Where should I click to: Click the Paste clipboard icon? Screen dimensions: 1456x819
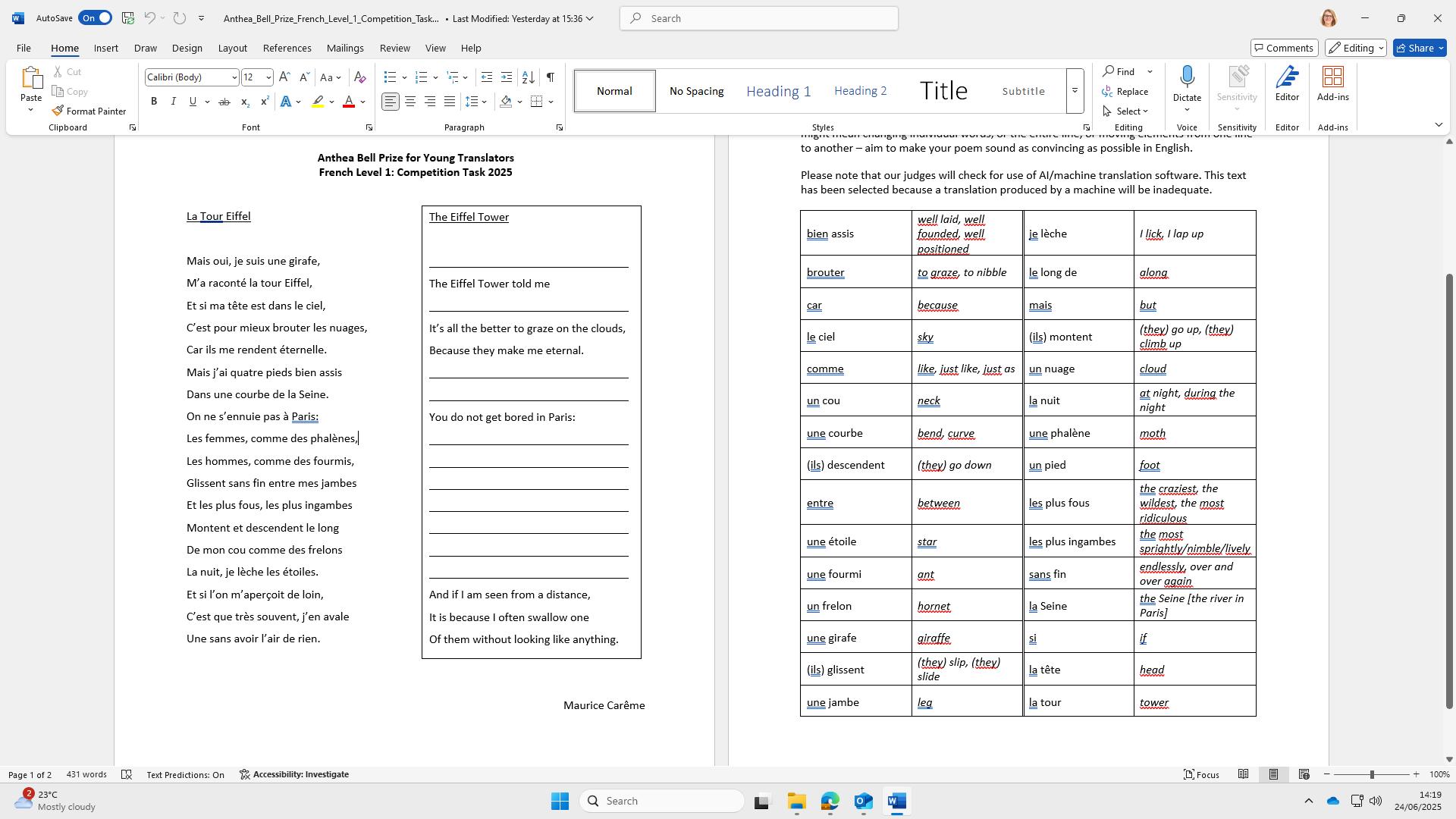coord(31,78)
